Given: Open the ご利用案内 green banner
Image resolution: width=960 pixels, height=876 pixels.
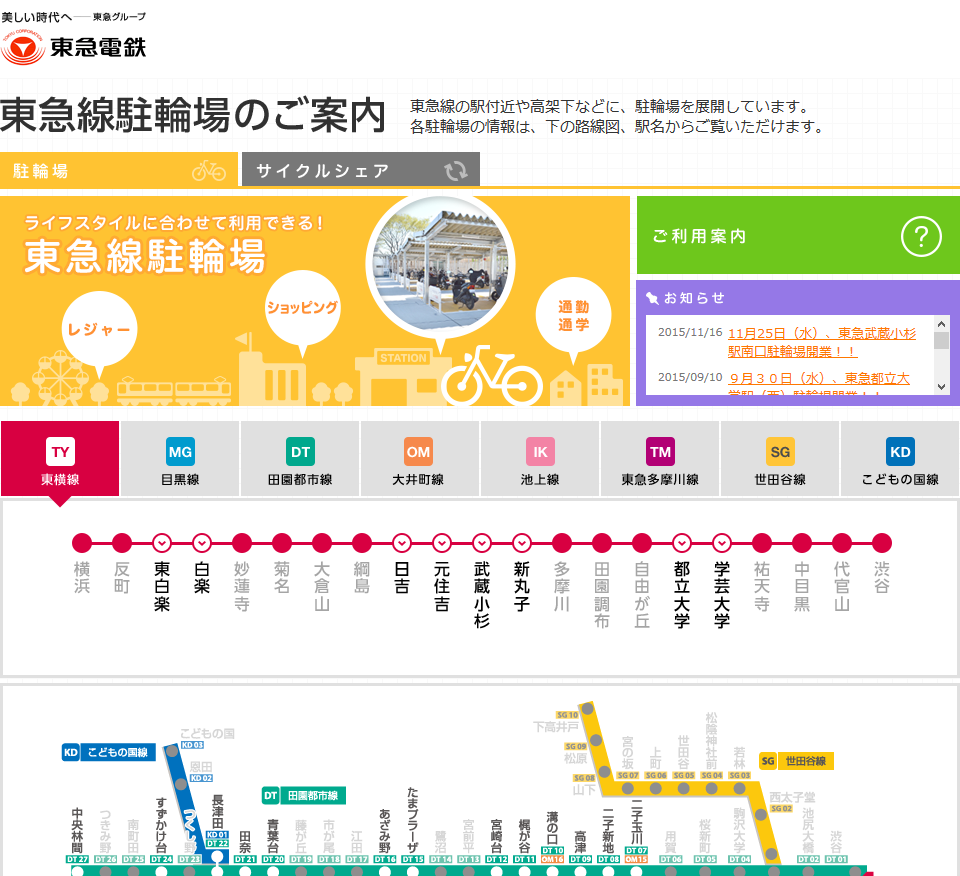Looking at the screenshot, I should pyautogui.click(x=798, y=235).
